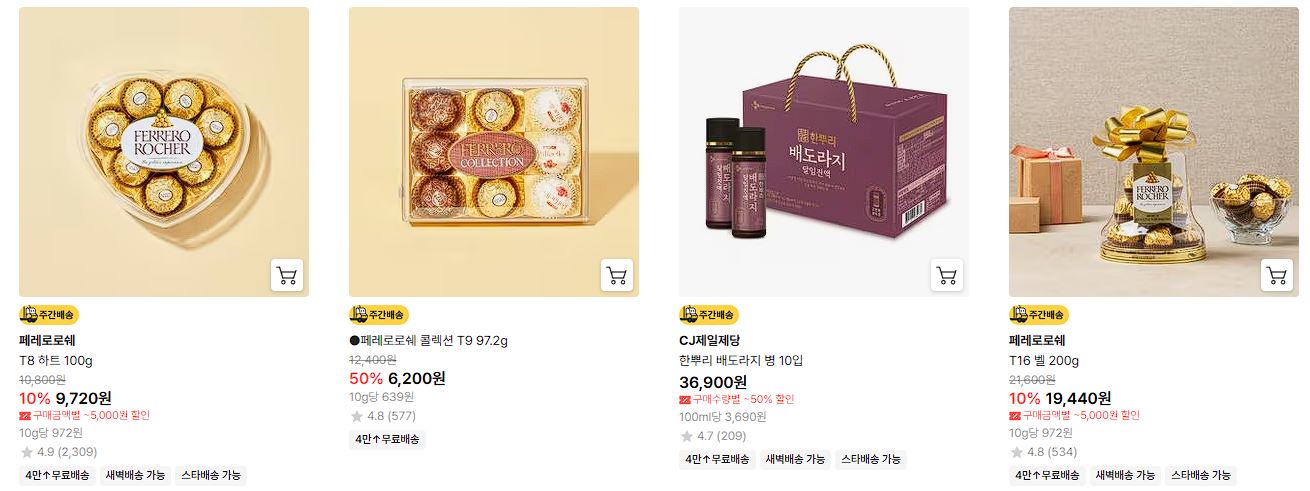Image resolution: width=1310 pixels, height=491 pixels.
Task: Add Ferrero Rocher T8 heart to cart
Action: (287, 275)
